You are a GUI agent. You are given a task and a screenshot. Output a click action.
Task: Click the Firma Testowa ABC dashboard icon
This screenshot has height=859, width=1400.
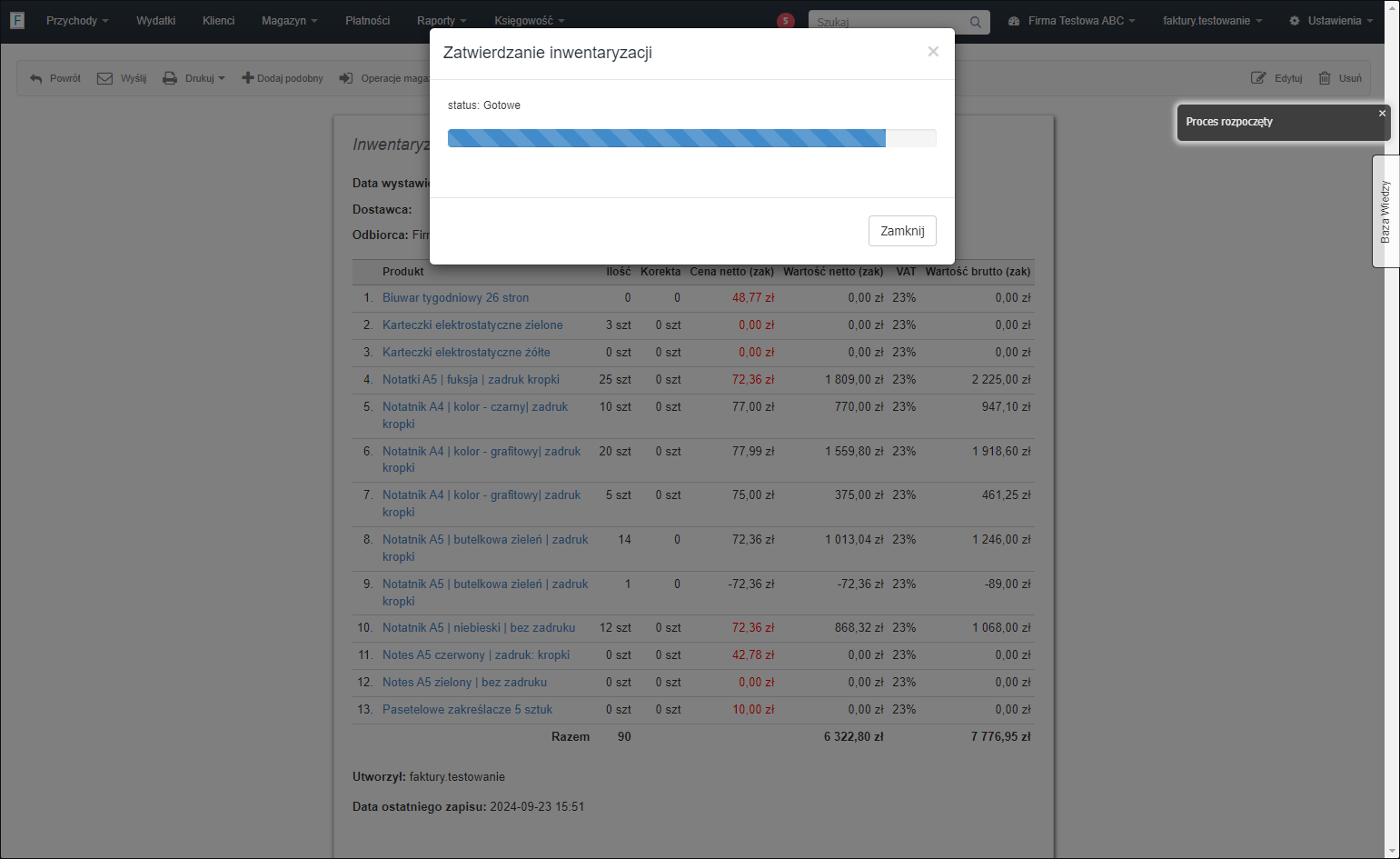pyautogui.click(x=1014, y=21)
